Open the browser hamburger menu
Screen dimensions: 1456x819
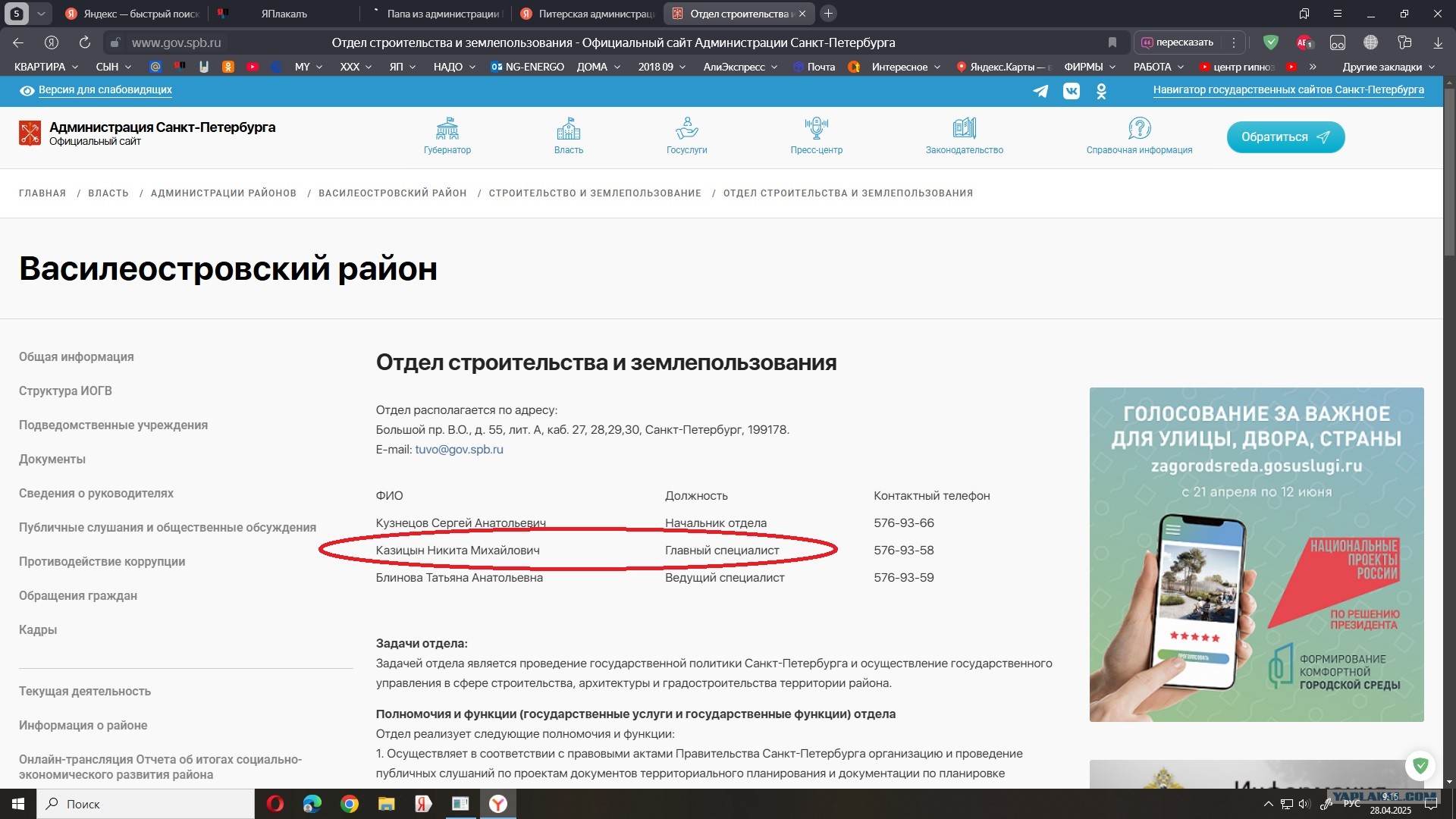tap(1338, 14)
